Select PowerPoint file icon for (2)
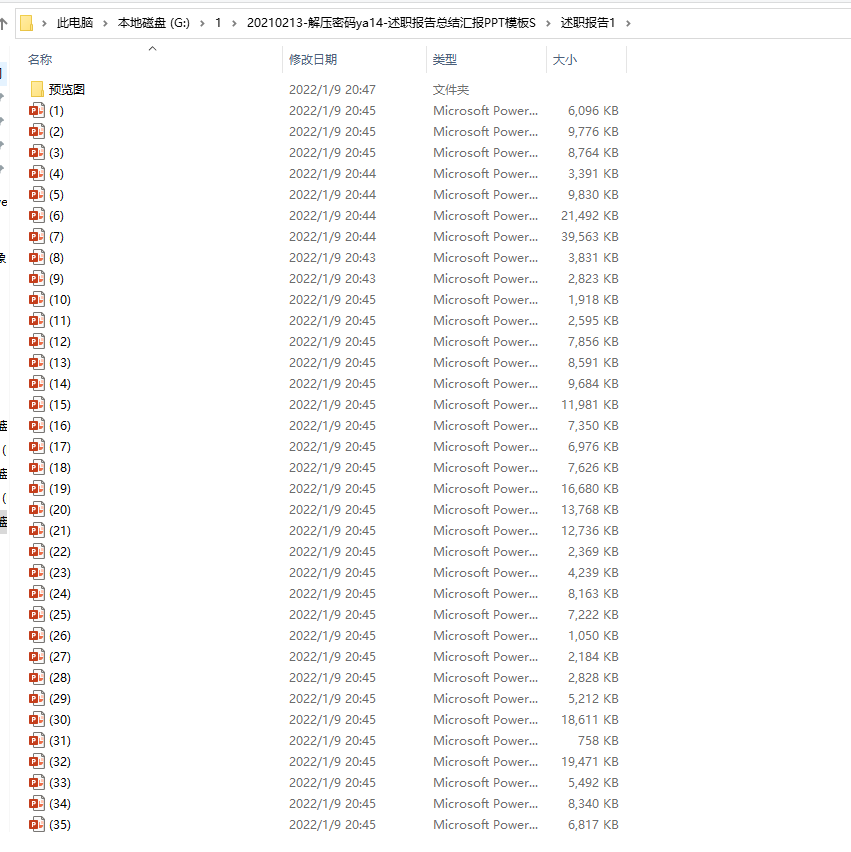851x852 pixels. [37, 131]
